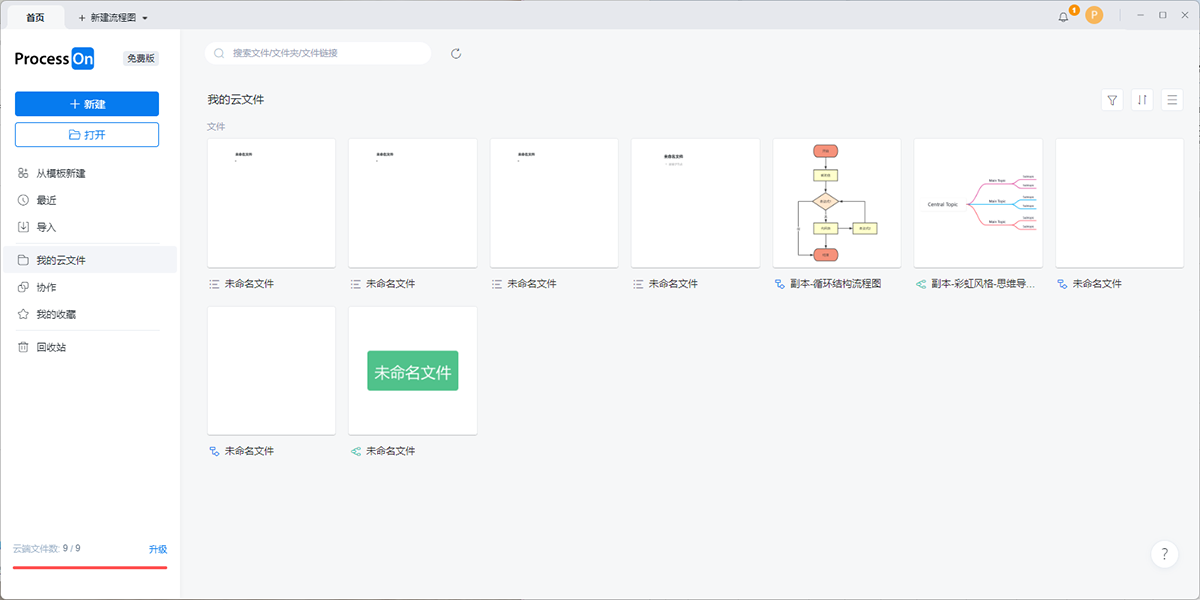
Task: Open the notifications bell icon
Action: (x=1063, y=16)
